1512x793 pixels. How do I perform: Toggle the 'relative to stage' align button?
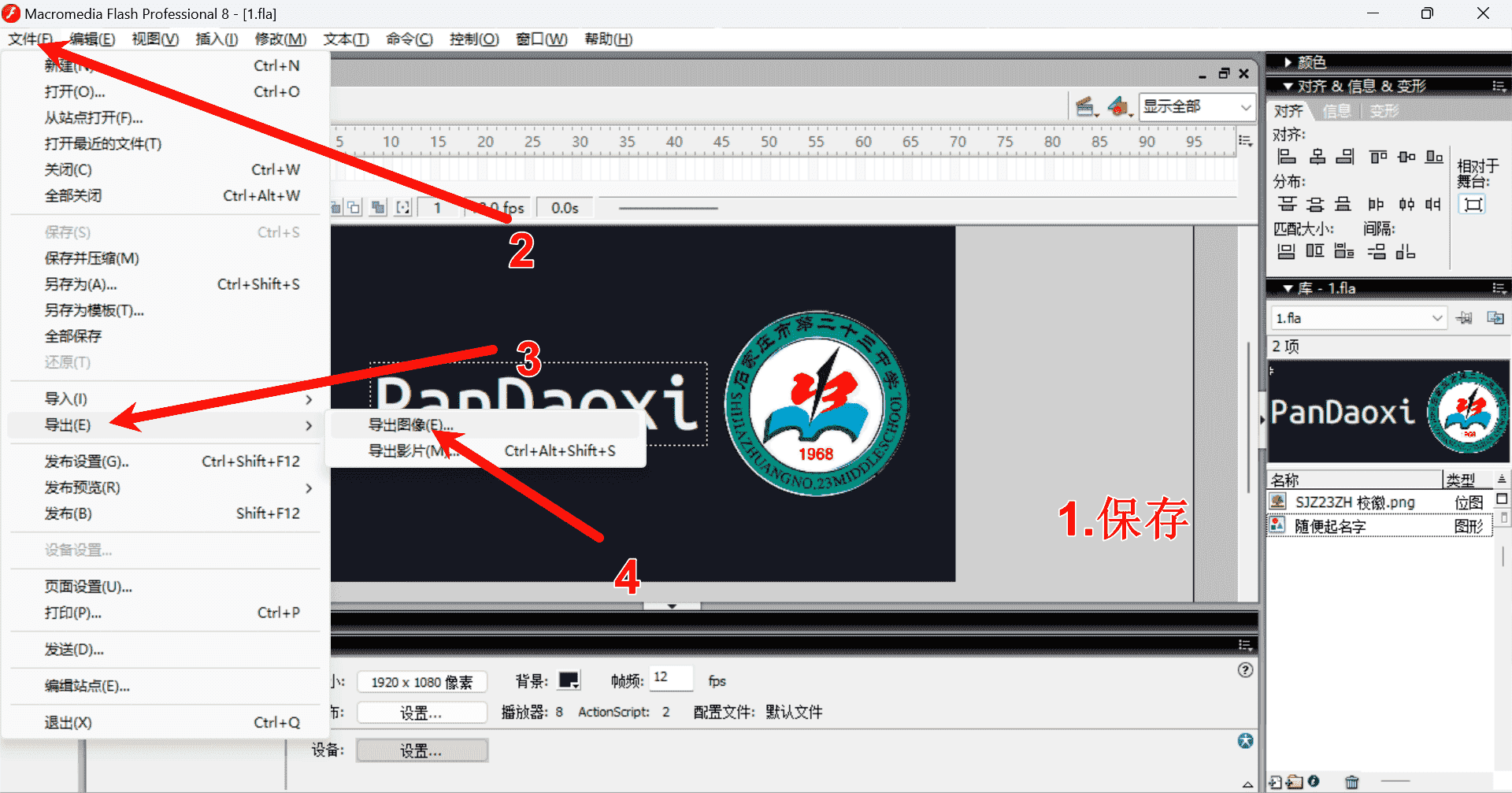click(1473, 205)
